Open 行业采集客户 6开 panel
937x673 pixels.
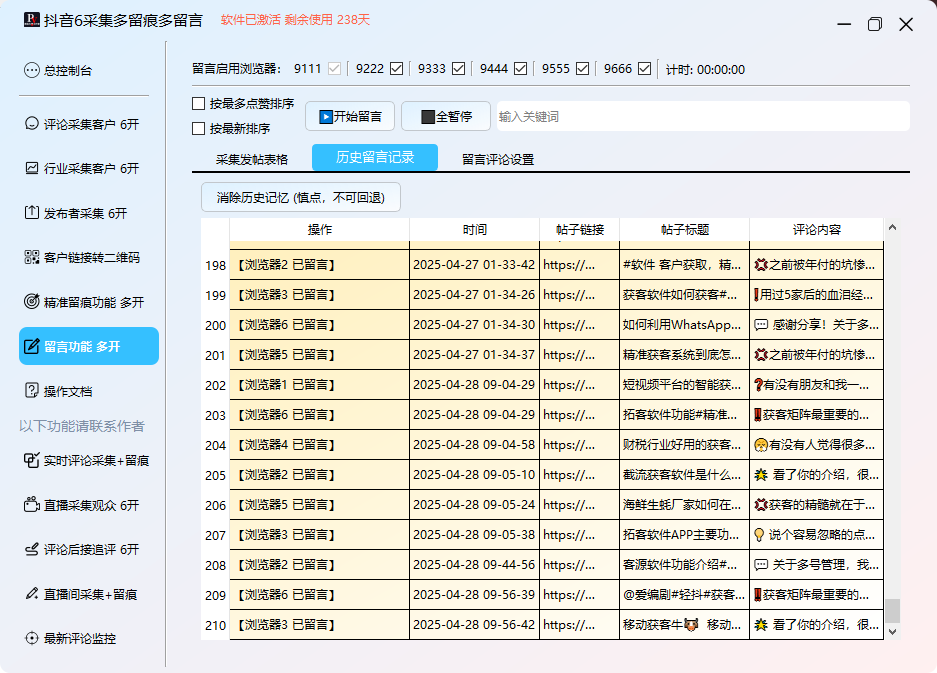point(90,169)
